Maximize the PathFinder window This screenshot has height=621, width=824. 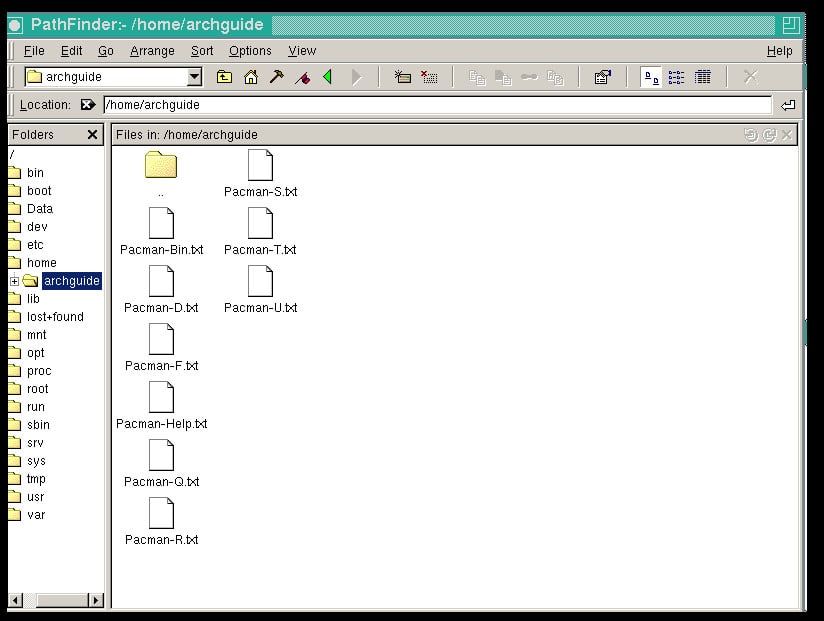(790, 25)
